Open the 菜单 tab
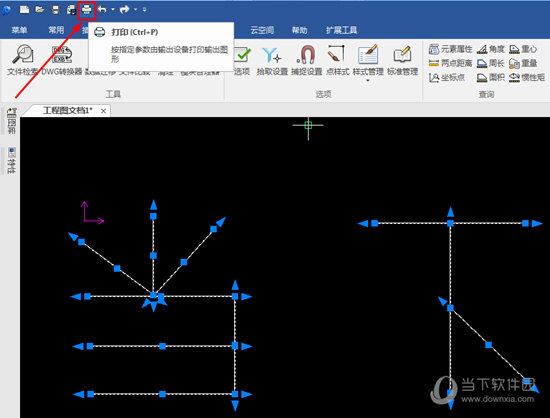This screenshot has width=550, height=418. tap(19, 30)
